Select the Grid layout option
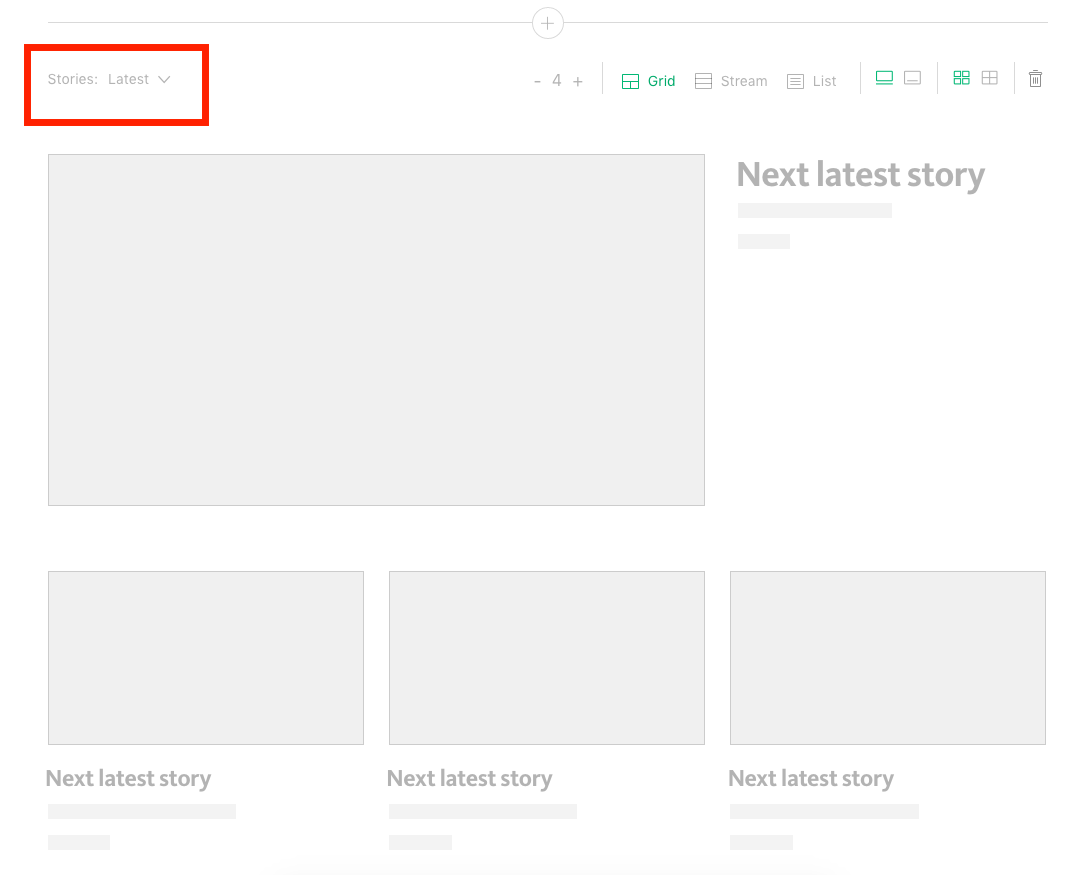Viewport: 1065px width, 875px height. click(648, 82)
